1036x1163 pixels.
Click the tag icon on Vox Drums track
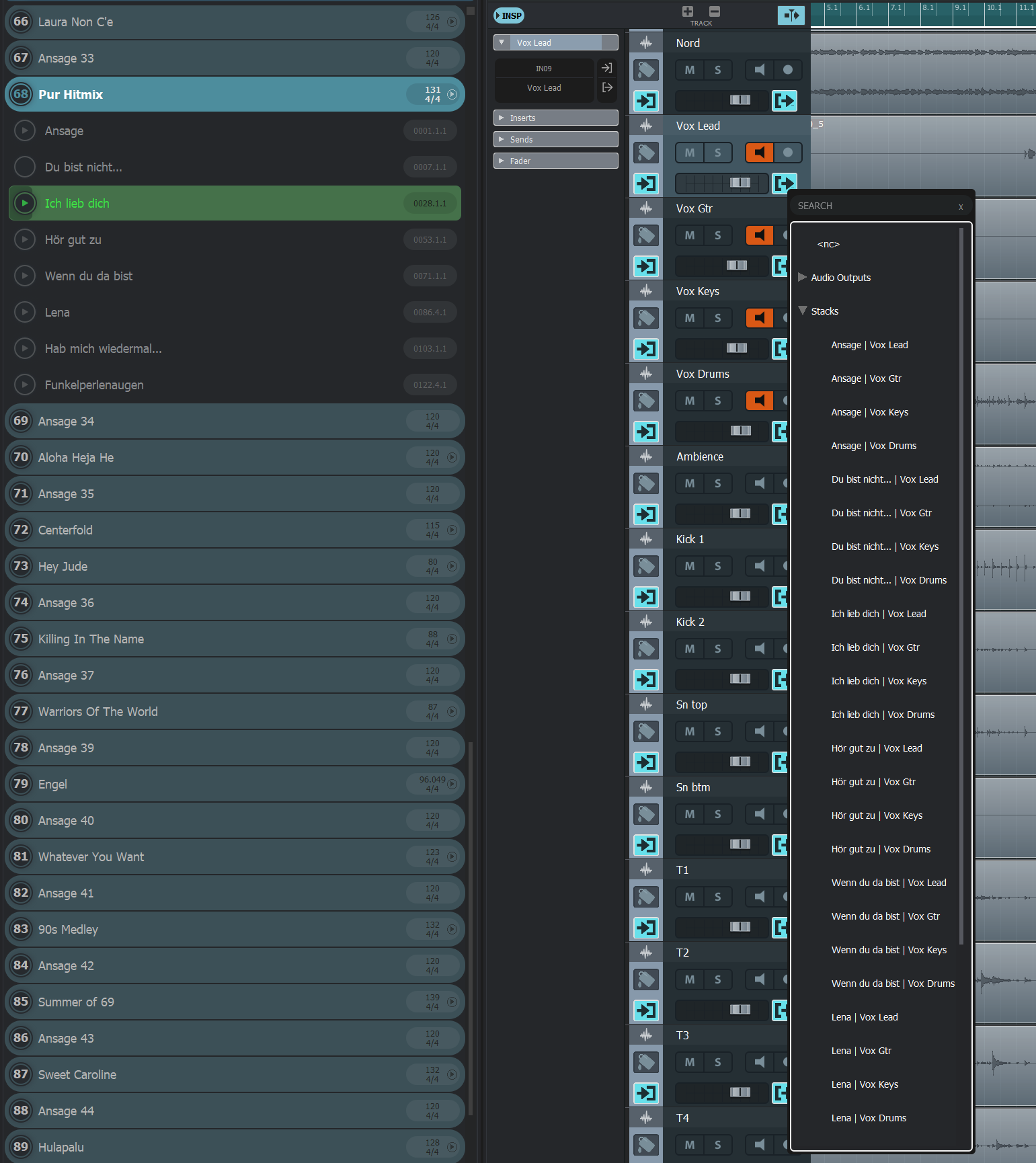tap(646, 401)
